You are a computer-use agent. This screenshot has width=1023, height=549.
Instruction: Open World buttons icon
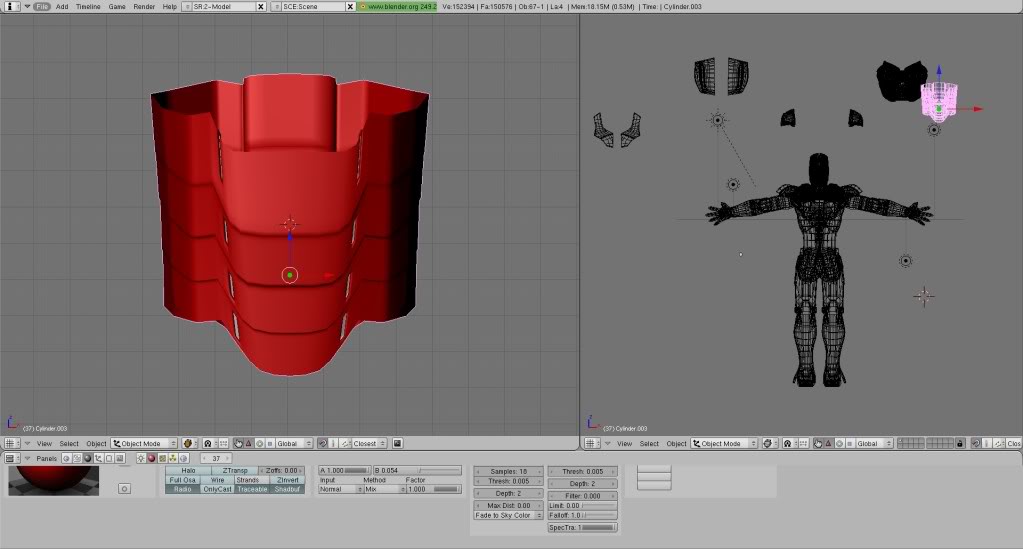[184, 458]
